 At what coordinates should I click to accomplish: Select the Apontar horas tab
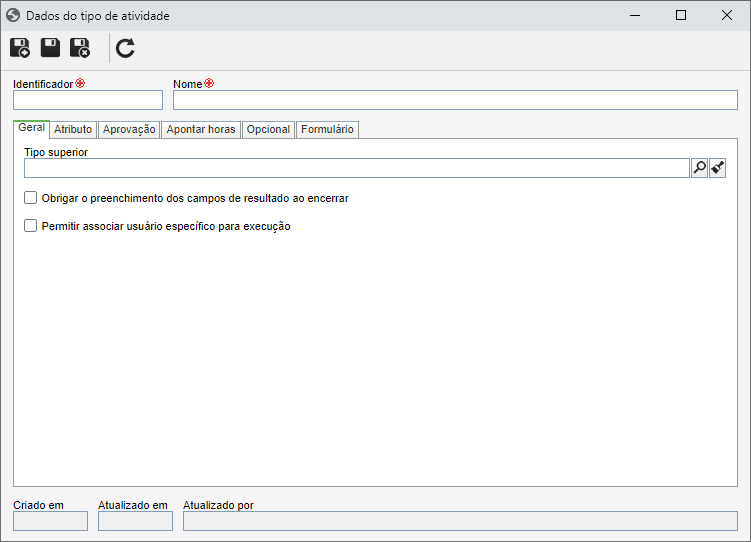(201, 129)
